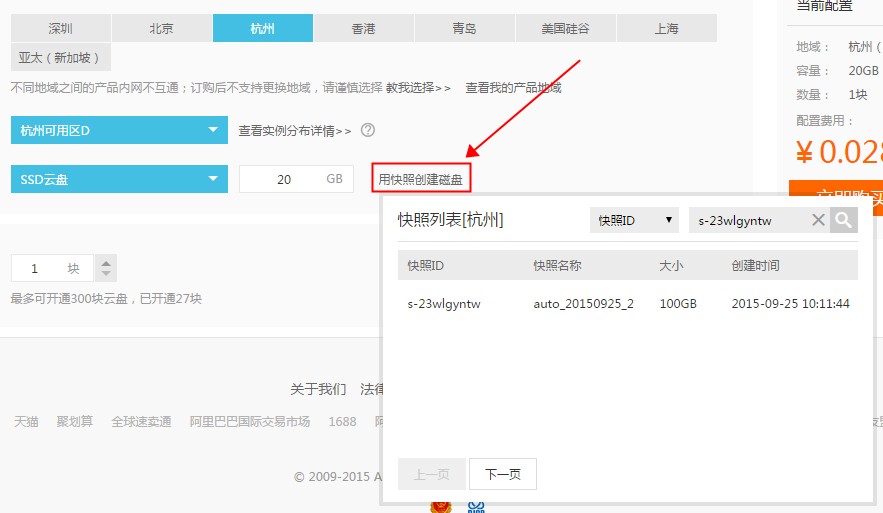883x513 pixels.
Task: Select the 北京 region tab
Action: coord(162,28)
